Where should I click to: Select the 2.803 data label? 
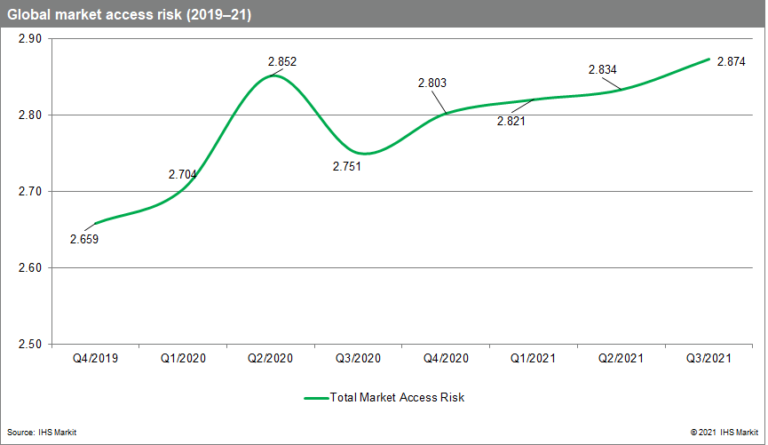click(433, 83)
